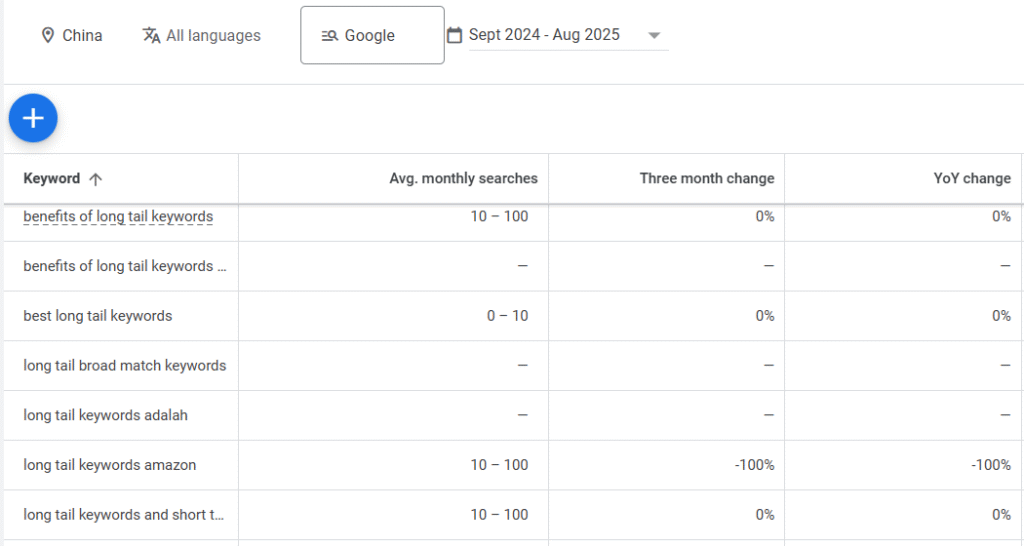Image resolution: width=1024 pixels, height=546 pixels.
Task: Click 'long tail keywords amazon' keyword
Action: tap(110, 465)
